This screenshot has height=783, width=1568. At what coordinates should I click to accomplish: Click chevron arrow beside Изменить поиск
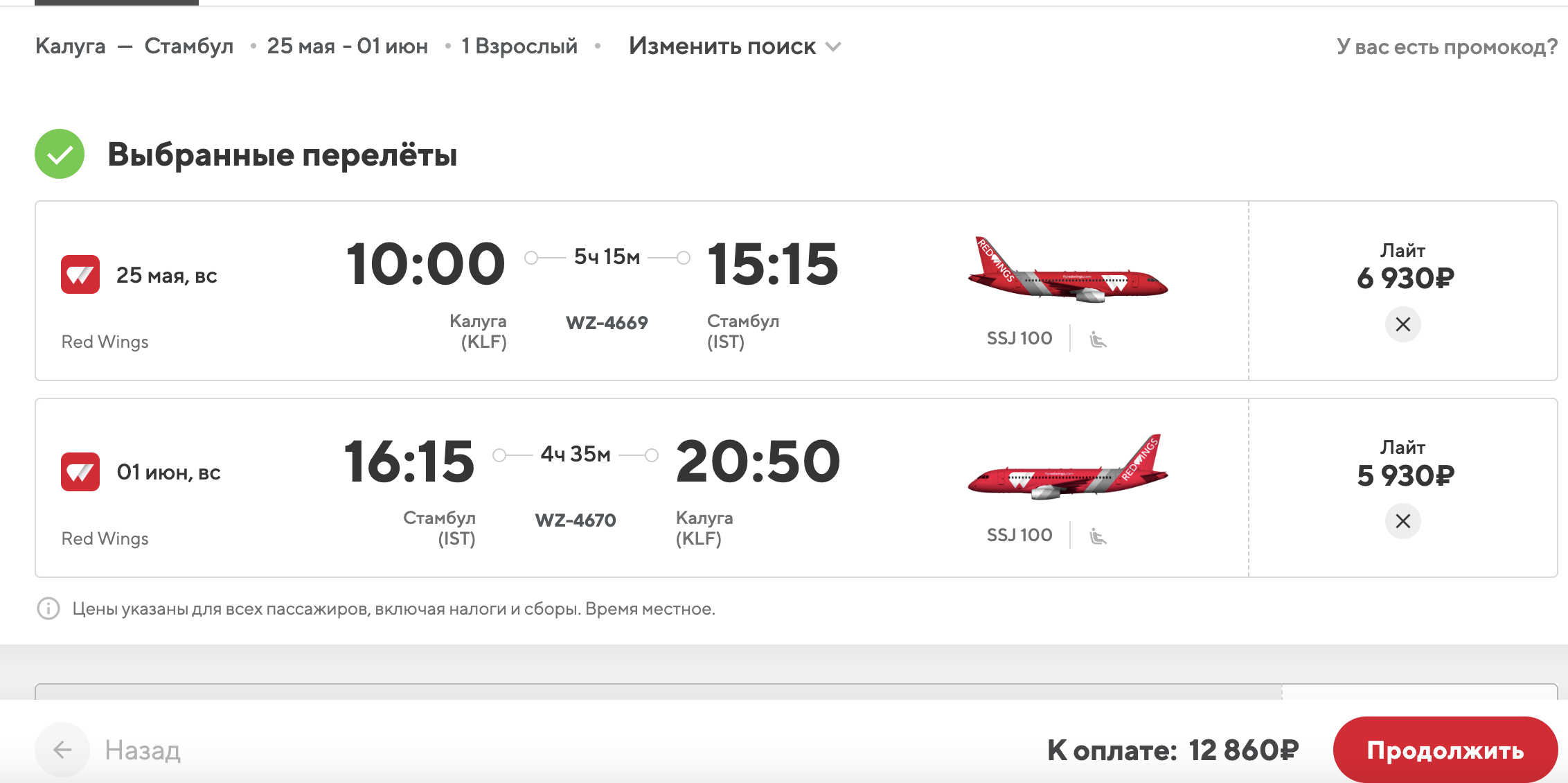click(833, 47)
